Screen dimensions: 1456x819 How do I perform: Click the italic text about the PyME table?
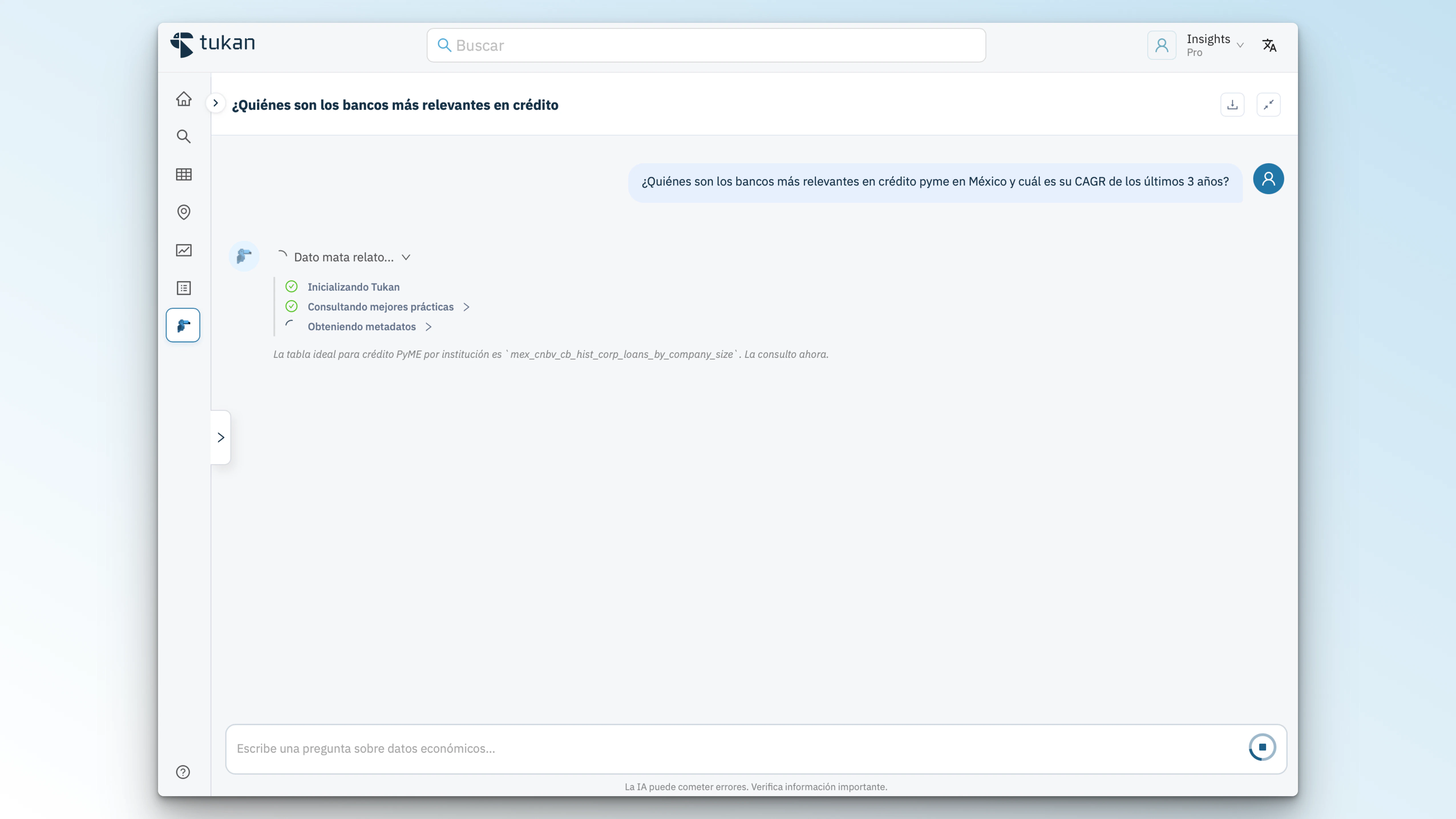point(551,355)
